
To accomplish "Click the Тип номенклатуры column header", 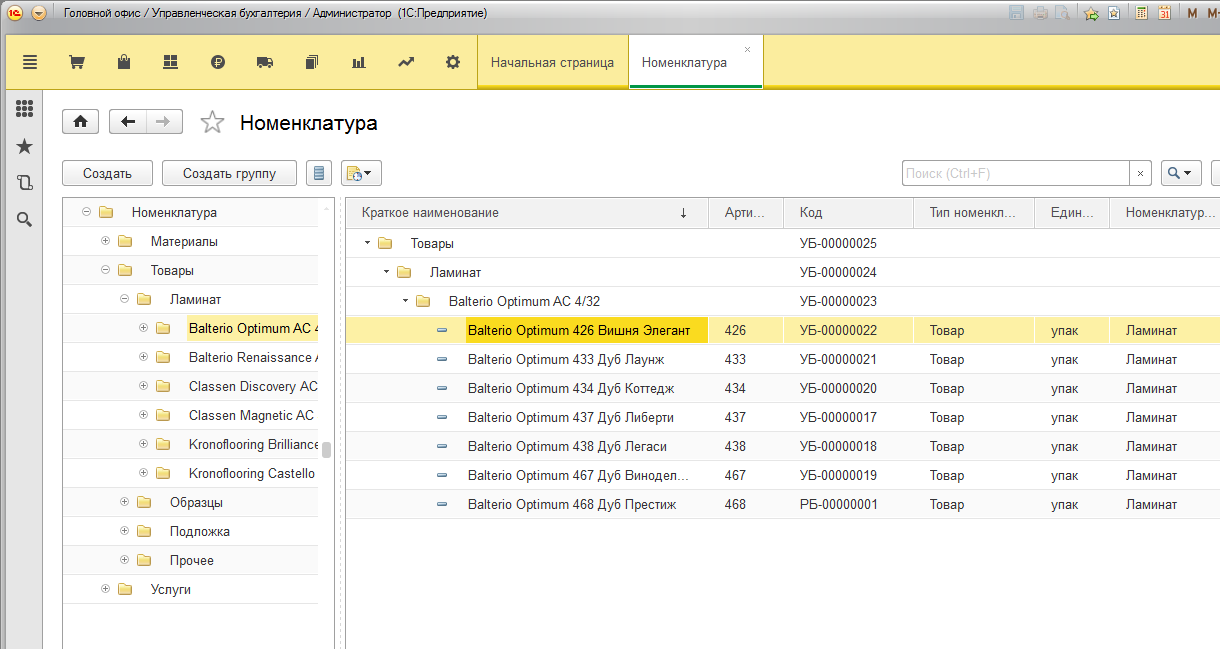I will (x=974, y=213).
